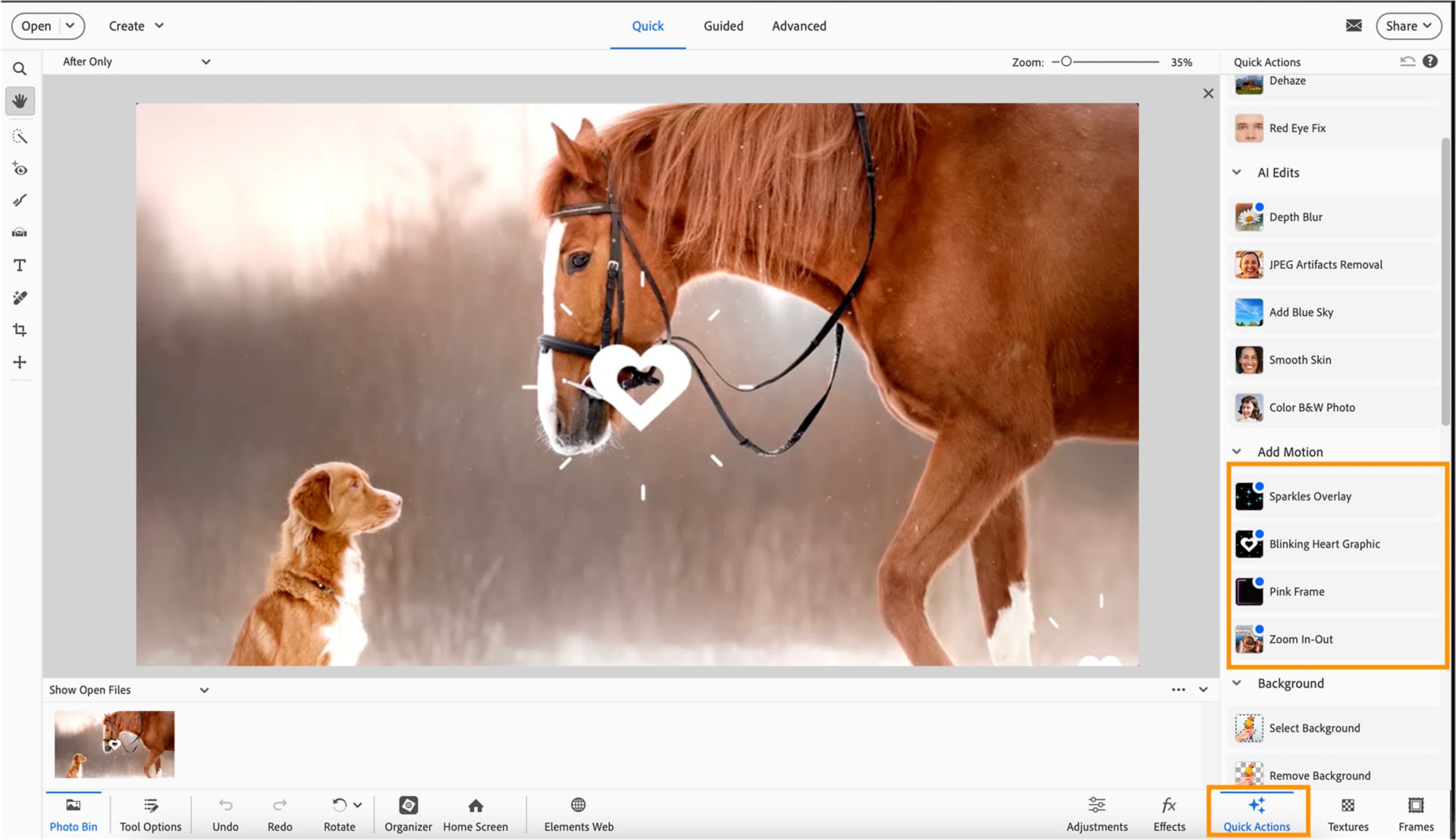The width and height of the screenshot is (1456, 840).
Task: Click the Quick Actions help icon
Action: pyautogui.click(x=1429, y=61)
